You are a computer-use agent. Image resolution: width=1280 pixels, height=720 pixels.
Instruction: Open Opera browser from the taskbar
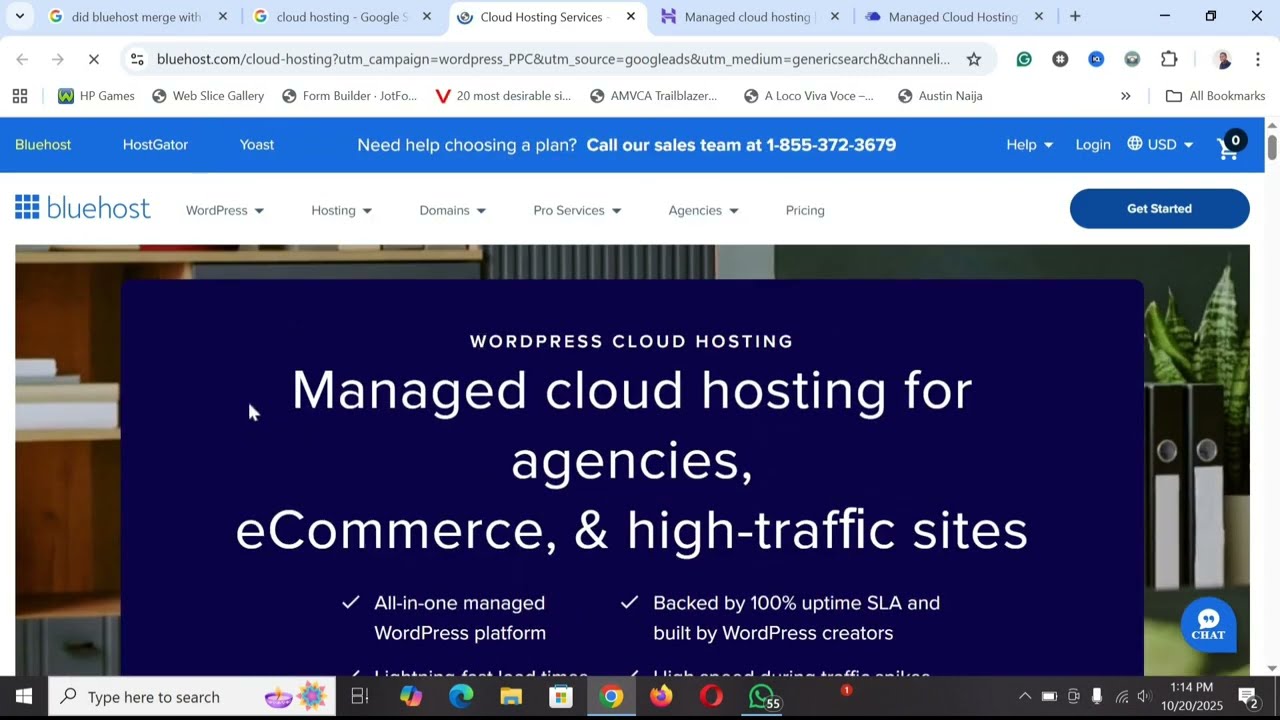coord(711,696)
